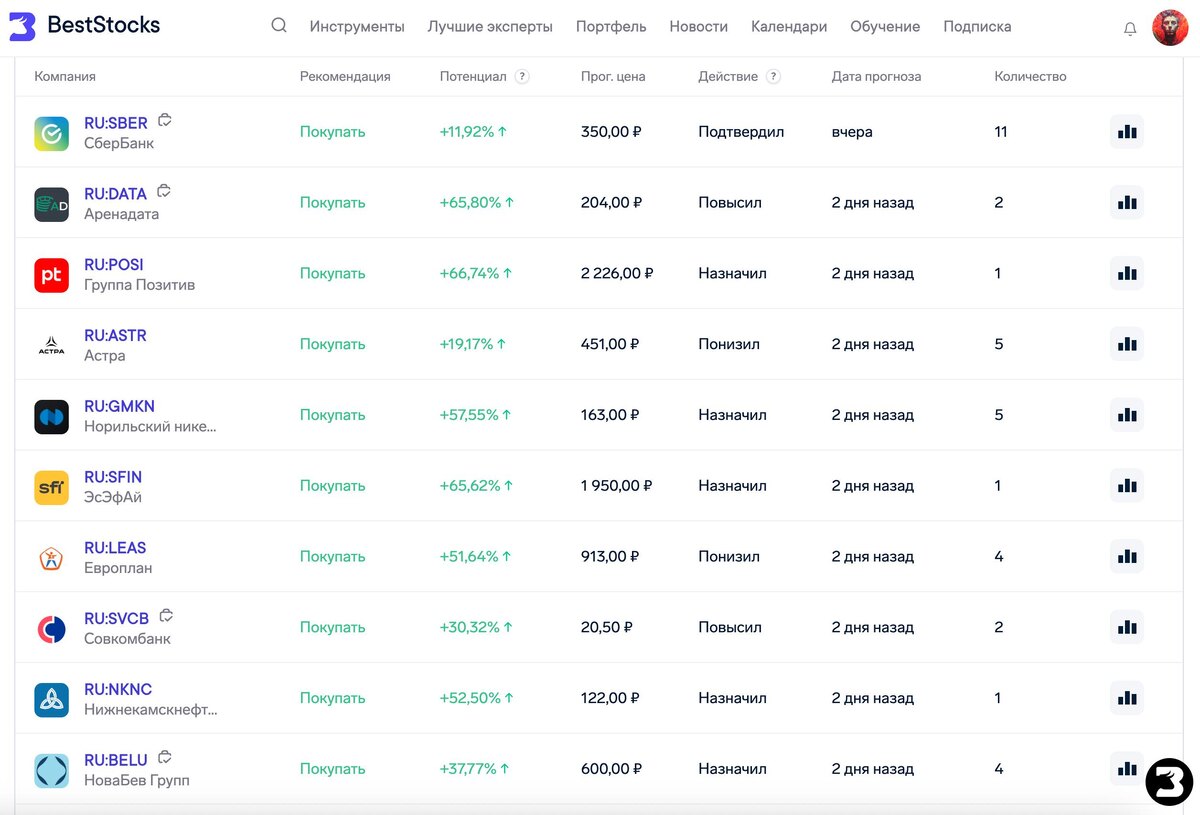The image size is (1200, 815).
Task: Open the Календари menu
Action: tap(789, 27)
